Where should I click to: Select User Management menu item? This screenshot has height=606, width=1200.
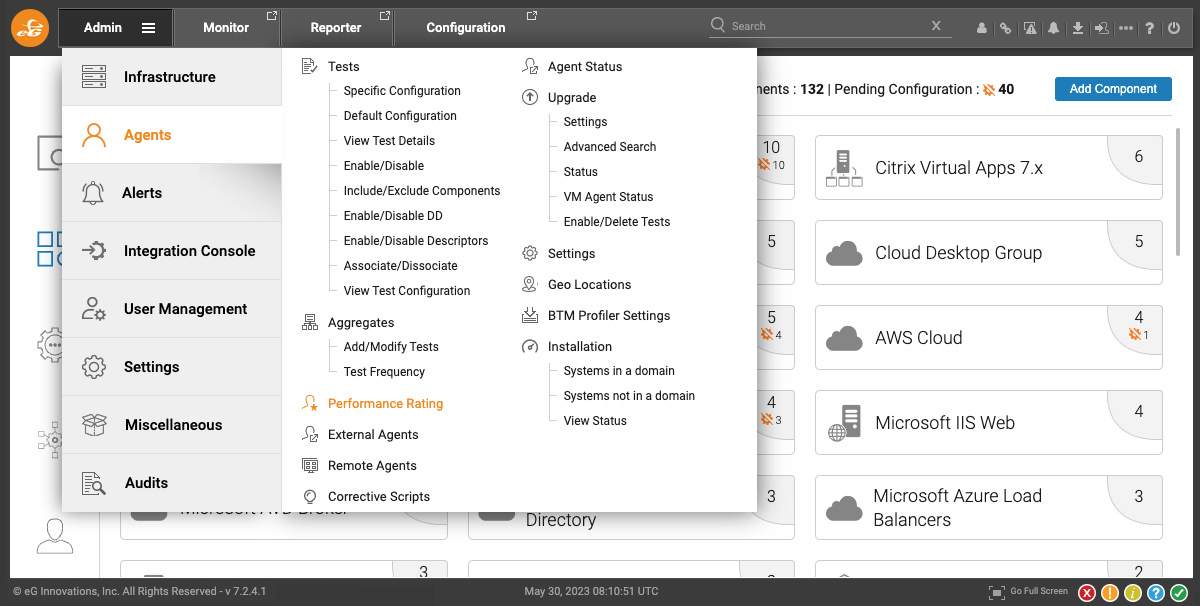point(171,309)
